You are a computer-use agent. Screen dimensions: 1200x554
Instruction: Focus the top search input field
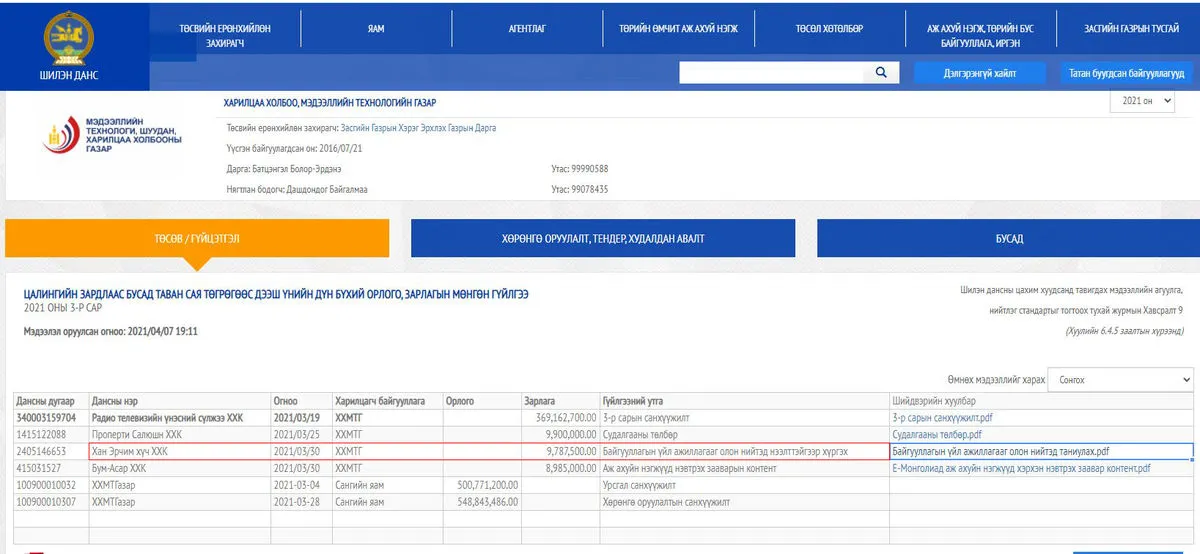coord(773,73)
